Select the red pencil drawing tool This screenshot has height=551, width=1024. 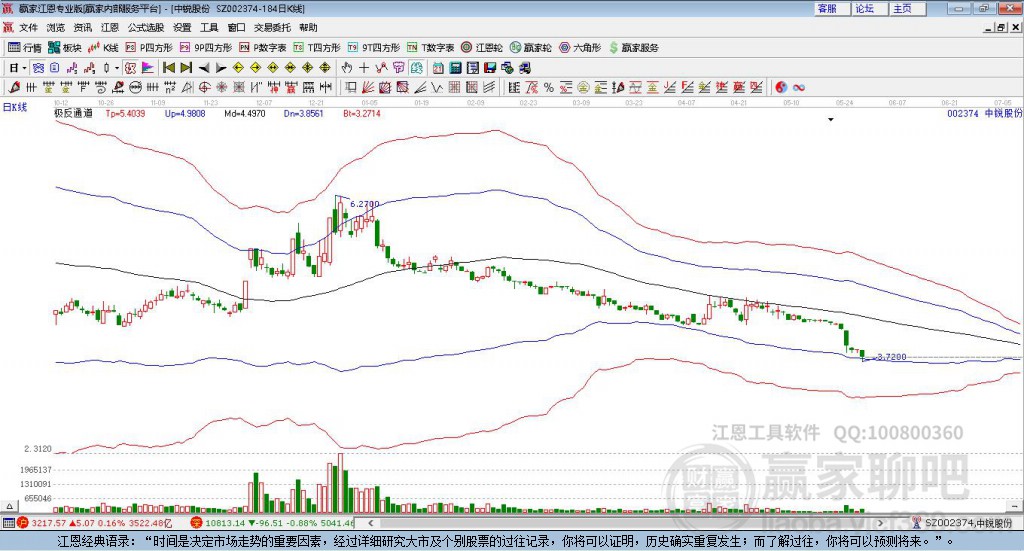point(14,87)
